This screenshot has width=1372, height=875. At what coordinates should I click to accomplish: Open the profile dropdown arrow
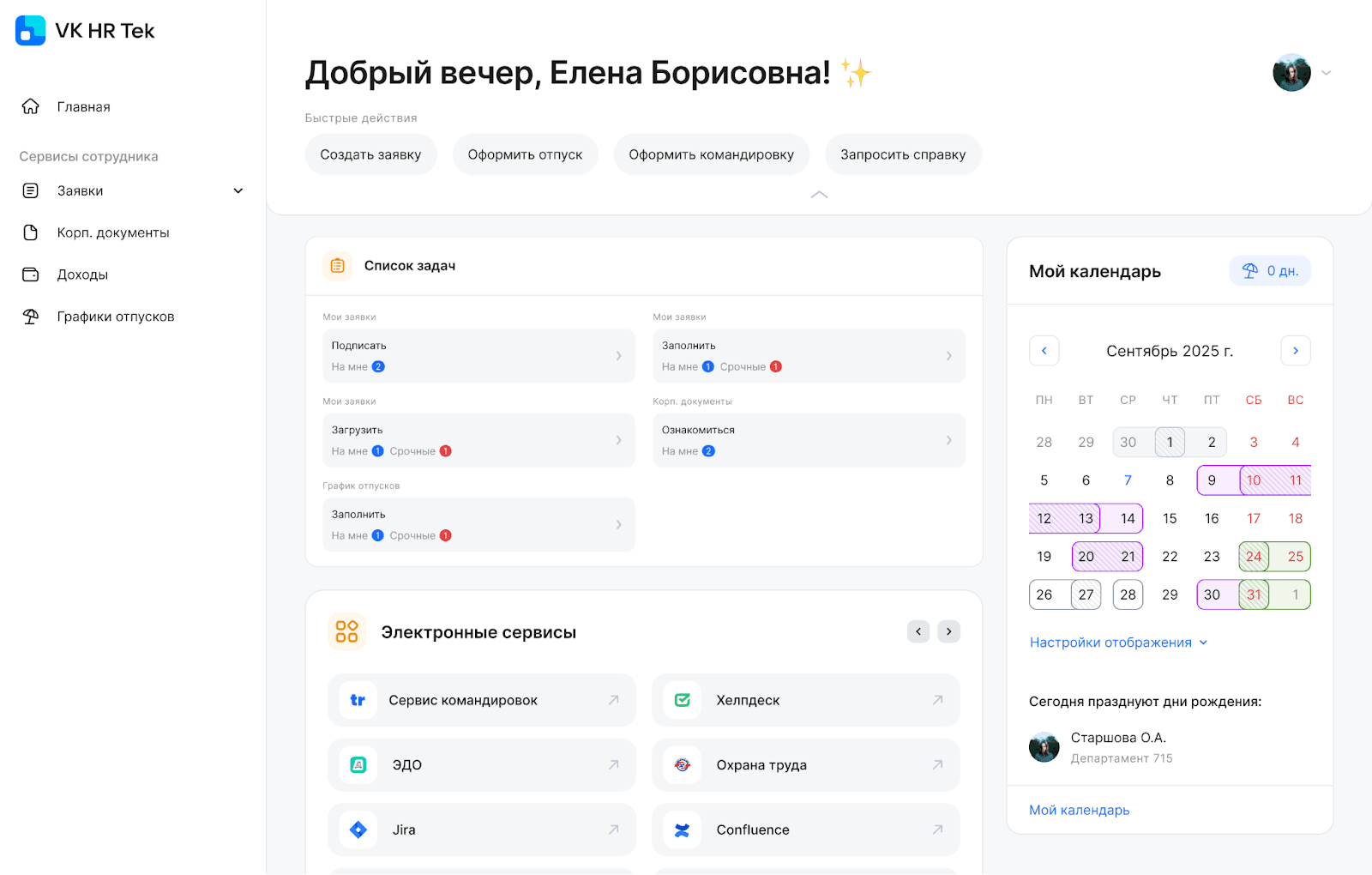tap(1327, 73)
